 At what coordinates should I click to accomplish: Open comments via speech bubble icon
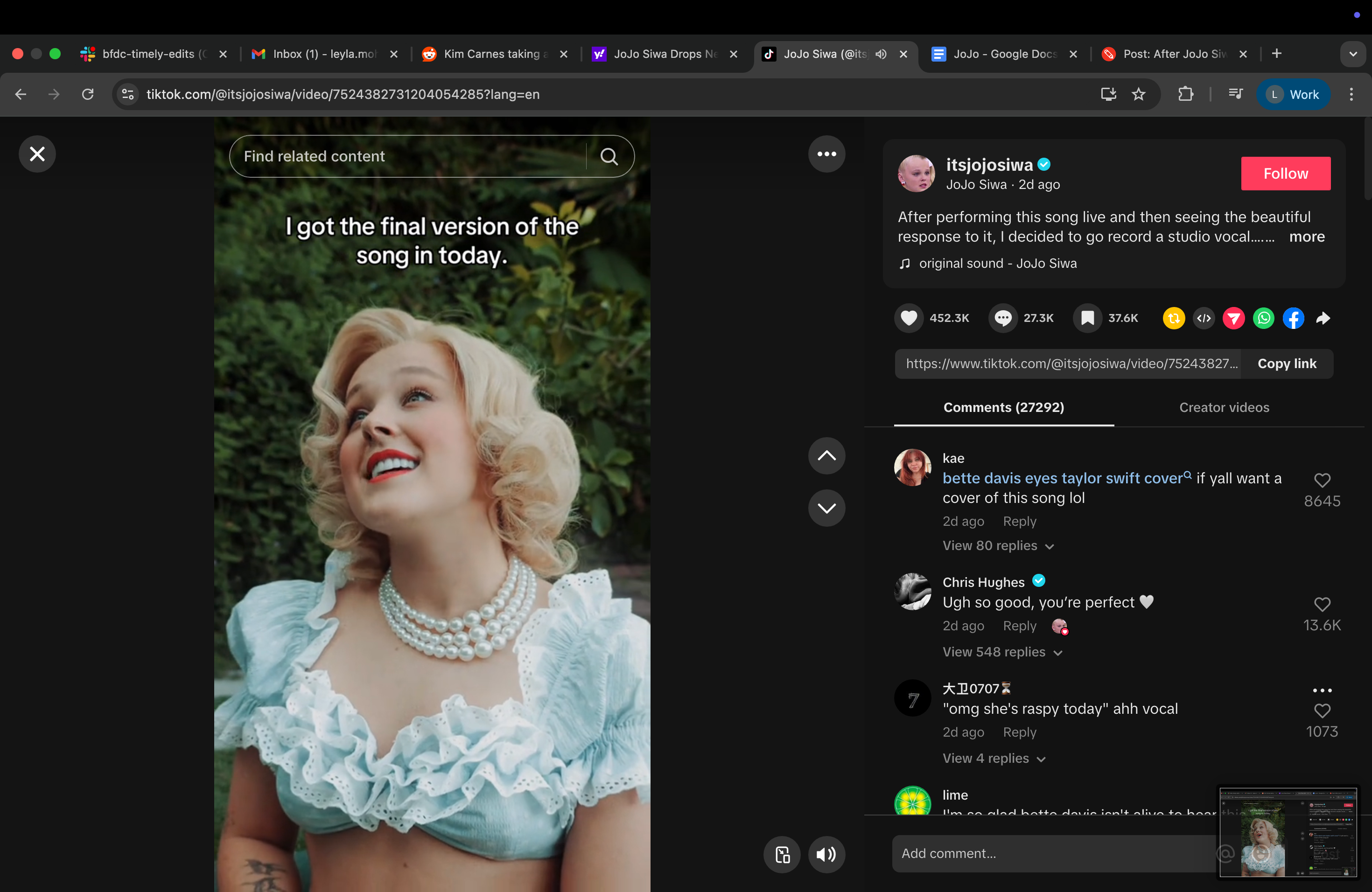pos(1003,318)
